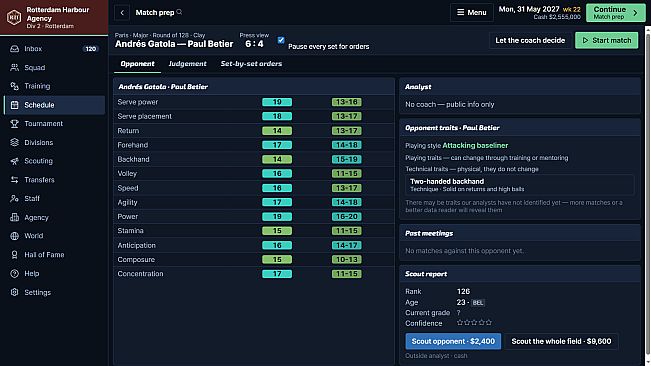Screen dimensions: 651x366
Task: Switch to the Judgement tab
Action: coord(187,63)
